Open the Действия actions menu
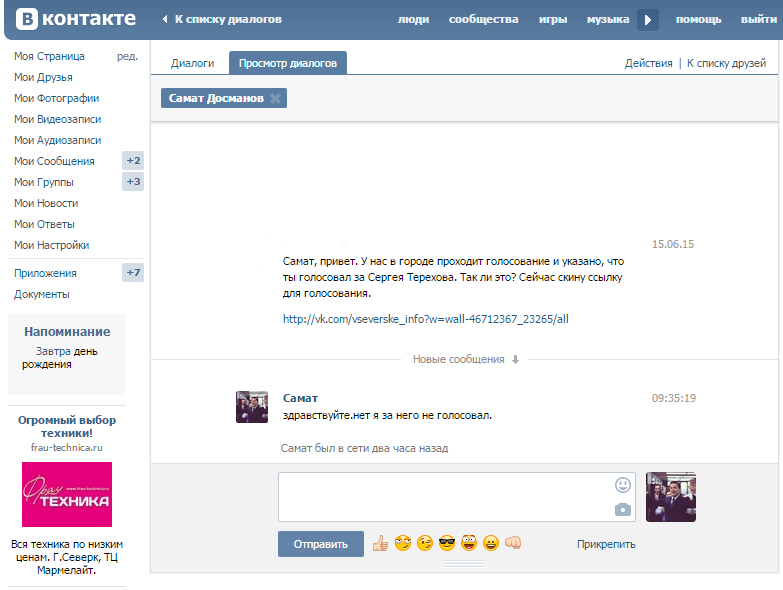This screenshot has height=590, width=783. coord(648,63)
